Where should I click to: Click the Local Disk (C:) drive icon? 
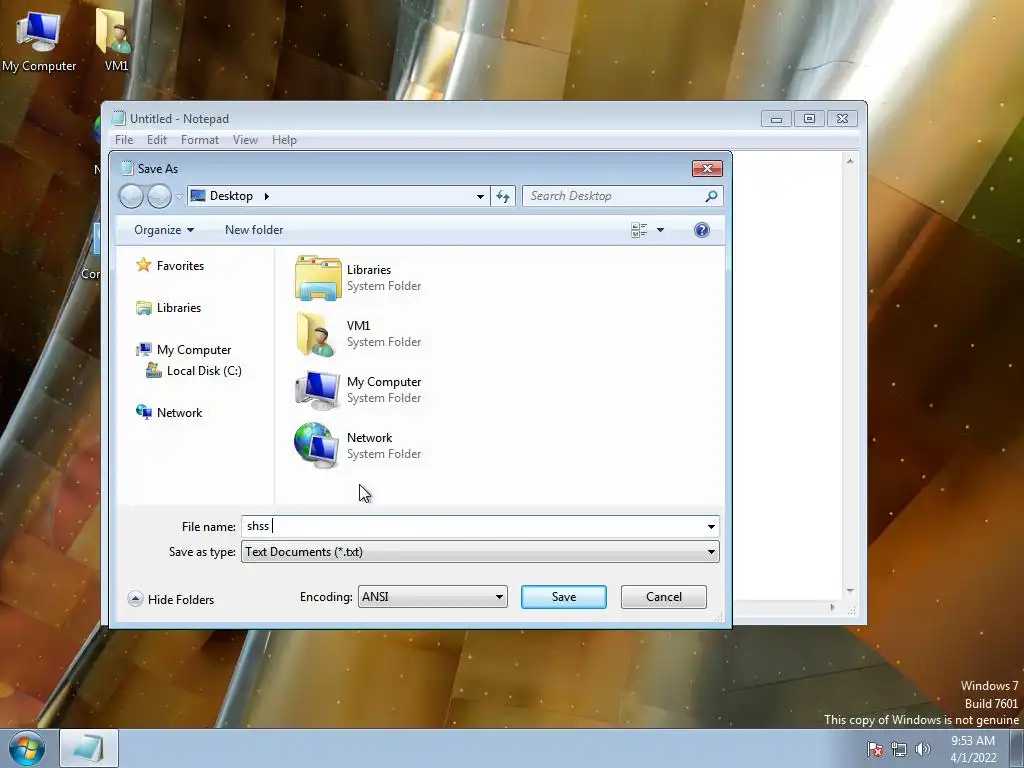153,370
